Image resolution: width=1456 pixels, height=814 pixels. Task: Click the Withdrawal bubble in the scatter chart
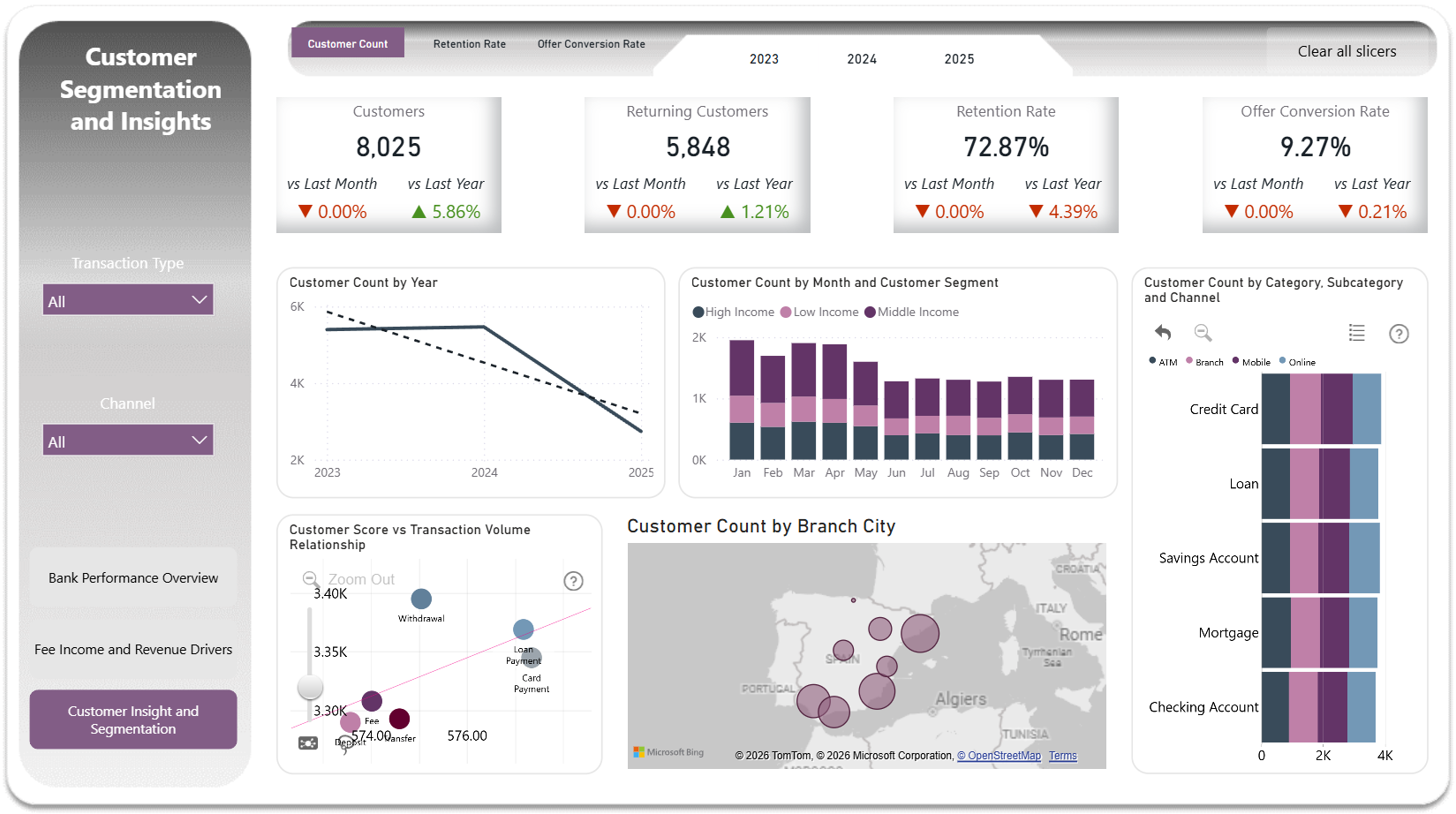click(x=421, y=599)
